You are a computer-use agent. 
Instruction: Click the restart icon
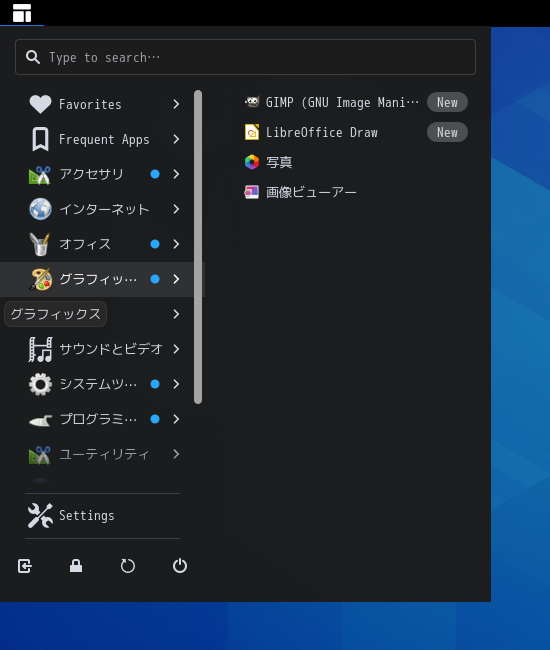point(128,566)
